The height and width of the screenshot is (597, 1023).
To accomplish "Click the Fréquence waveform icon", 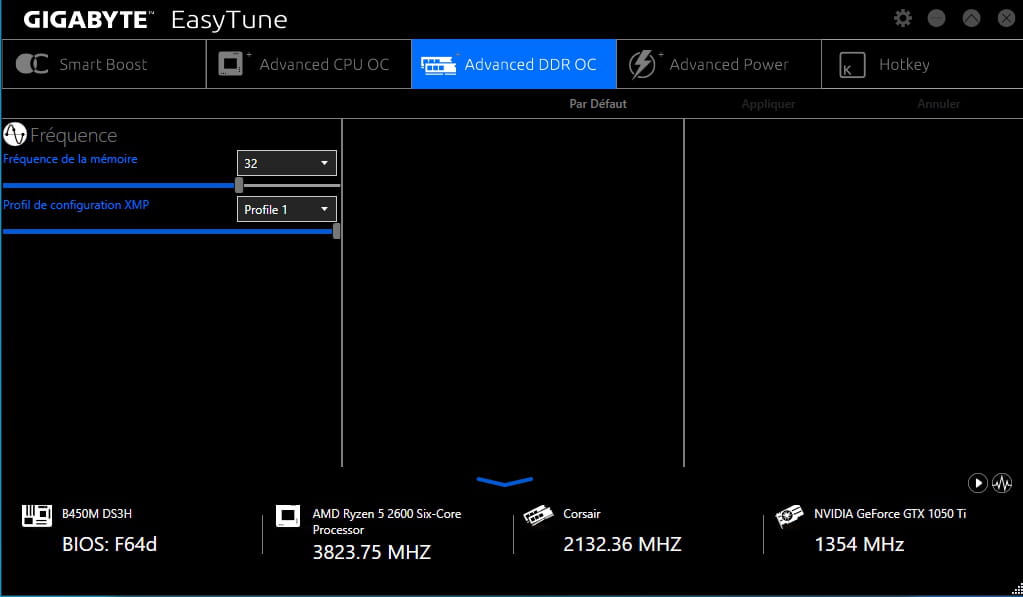I will pos(15,135).
